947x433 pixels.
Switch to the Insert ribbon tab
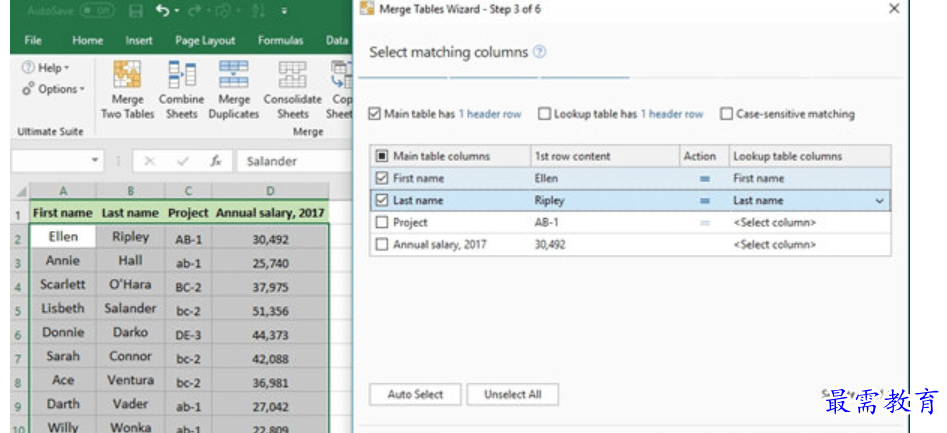139,40
